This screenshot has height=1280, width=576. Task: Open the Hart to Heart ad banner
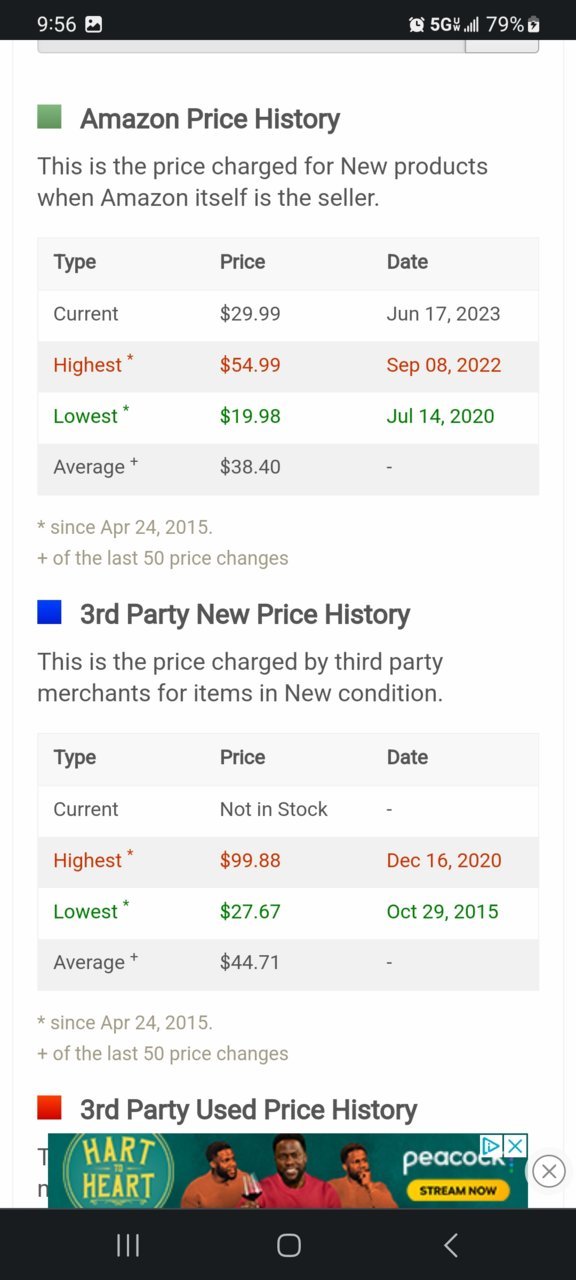pyautogui.click(x=288, y=1171)
